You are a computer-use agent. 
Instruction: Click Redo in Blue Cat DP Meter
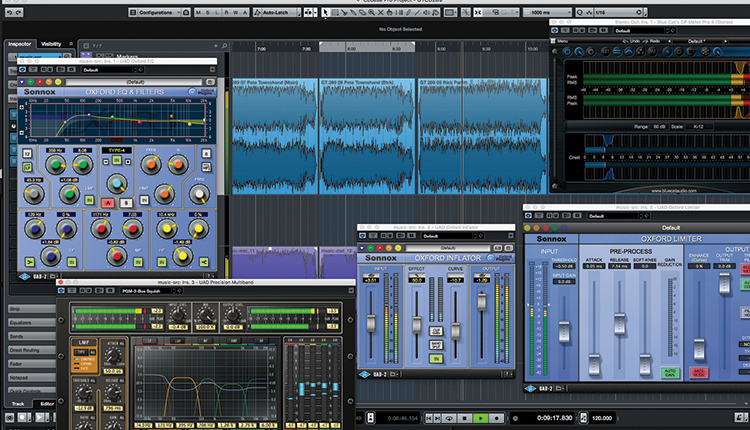pos(651,41)
